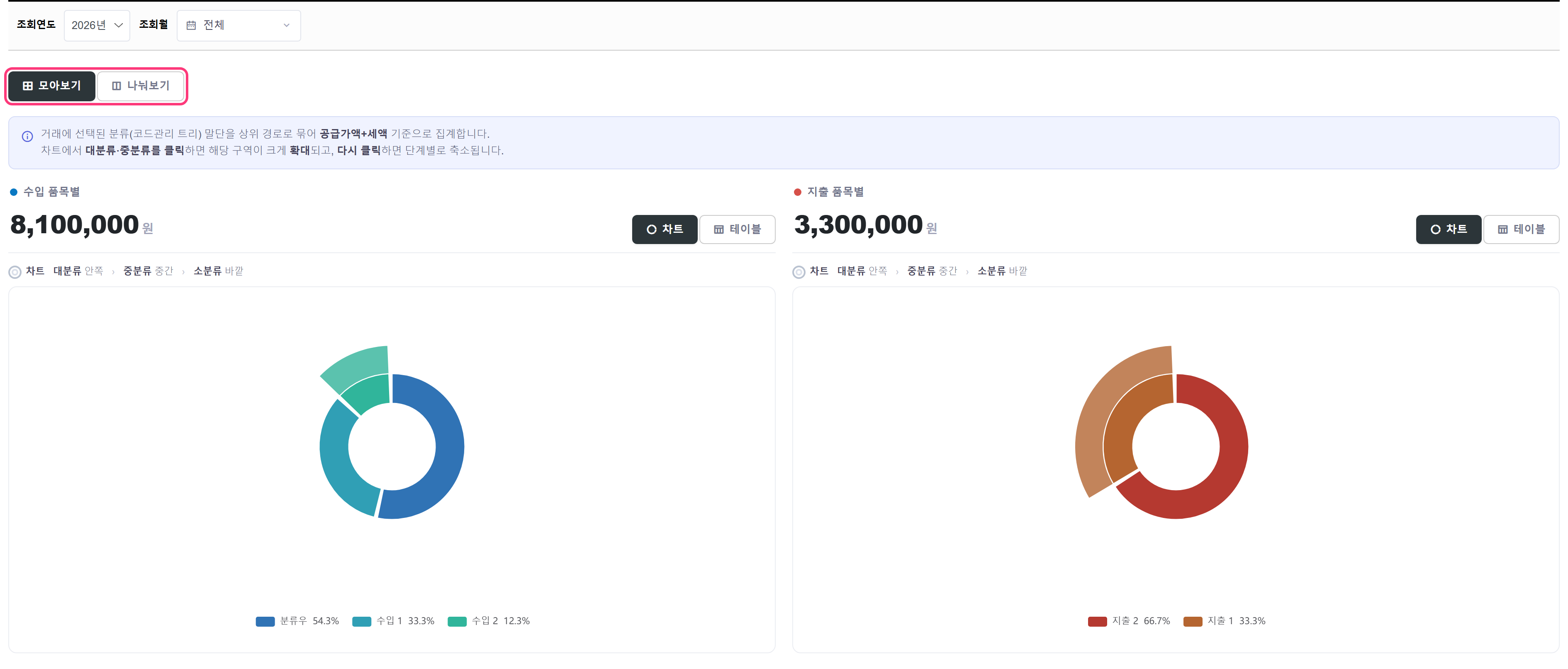
Task: Click the 수입 2 green legend swatch
Action: 457,622
